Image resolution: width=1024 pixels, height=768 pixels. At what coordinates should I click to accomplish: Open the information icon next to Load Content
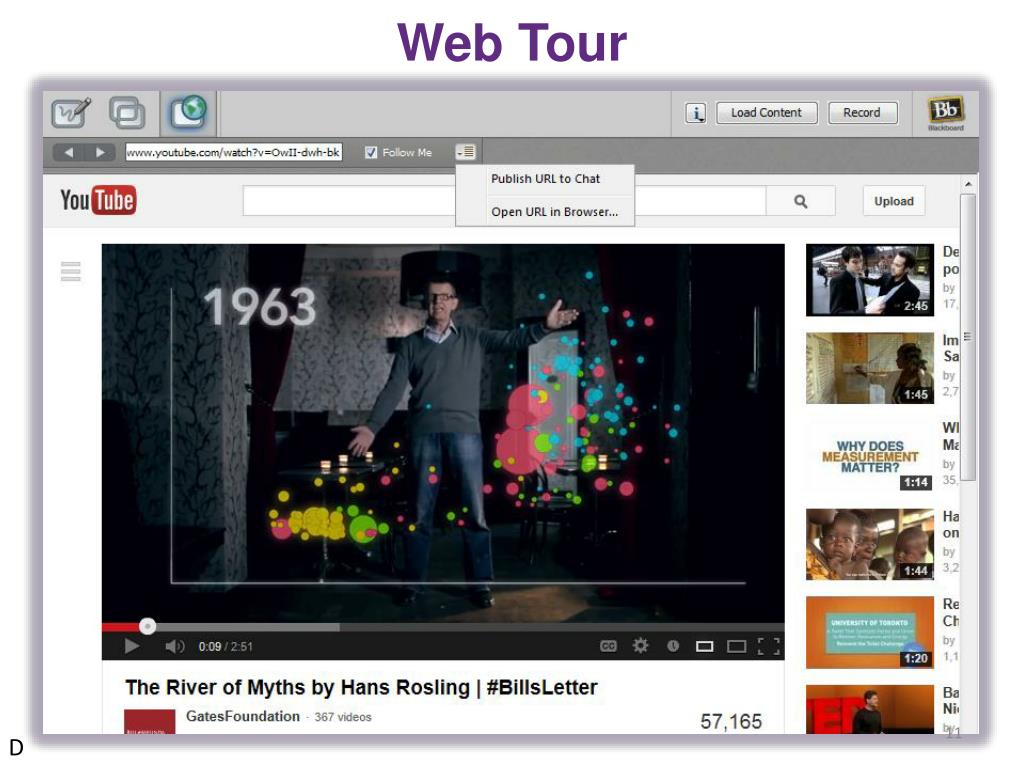tap(696, 113)
